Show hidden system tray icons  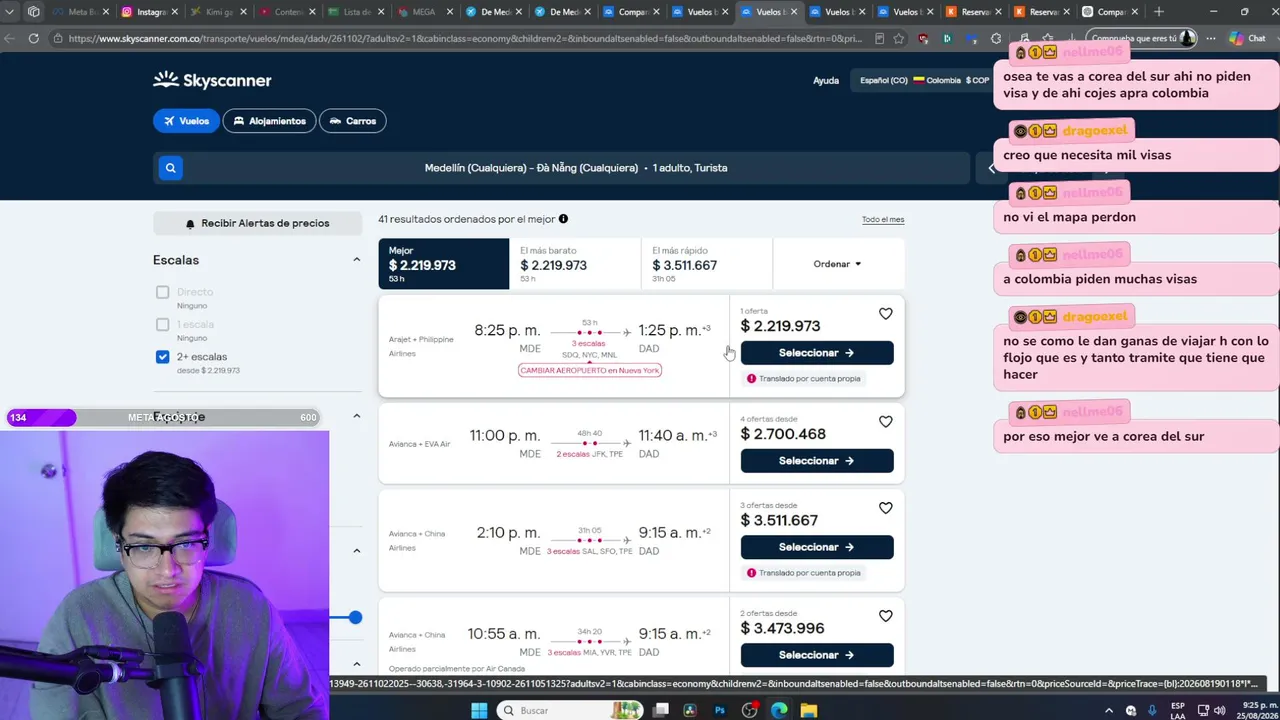tap(1108, 710)
